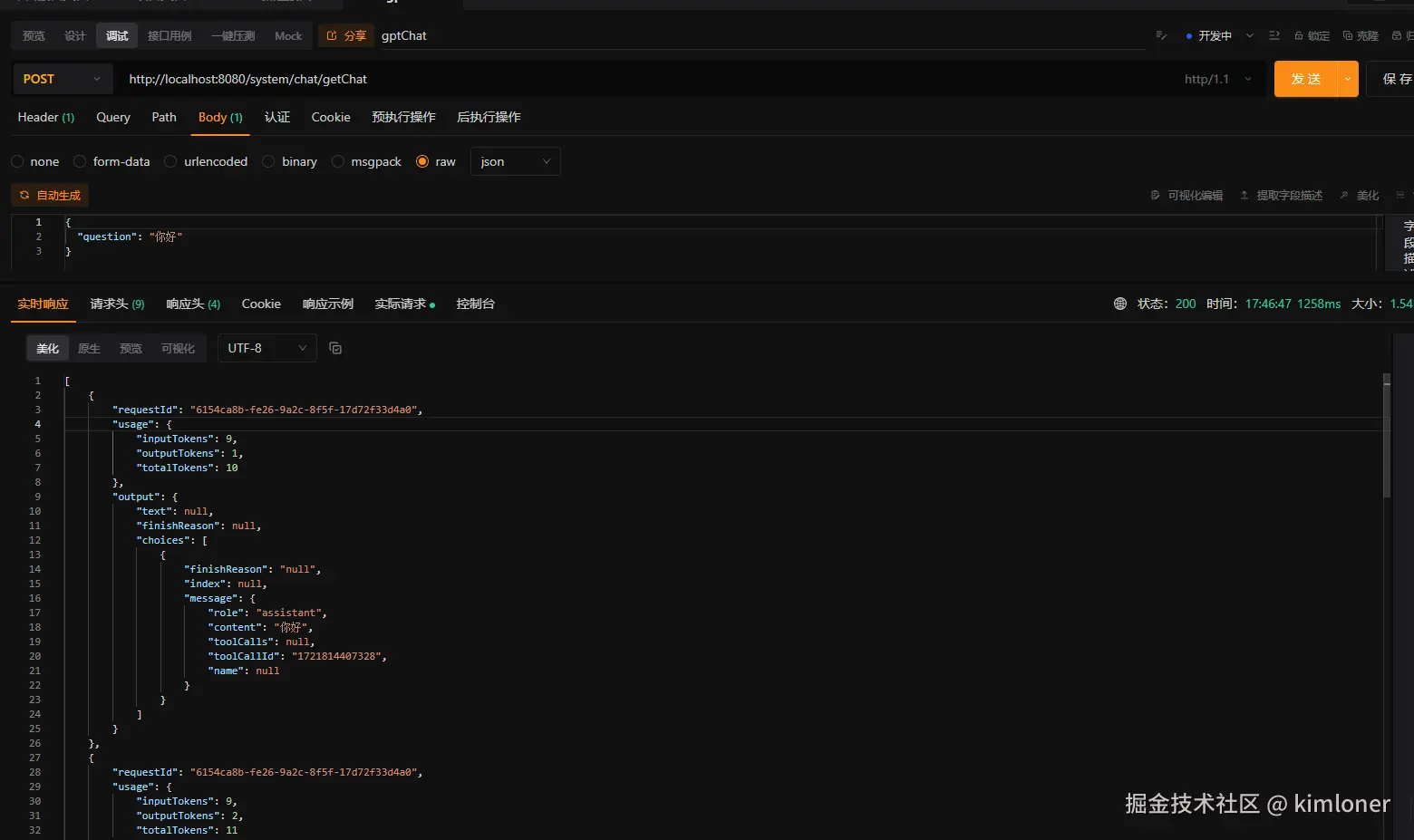Select the urlencoded radio option

click(x=170, y=161)
